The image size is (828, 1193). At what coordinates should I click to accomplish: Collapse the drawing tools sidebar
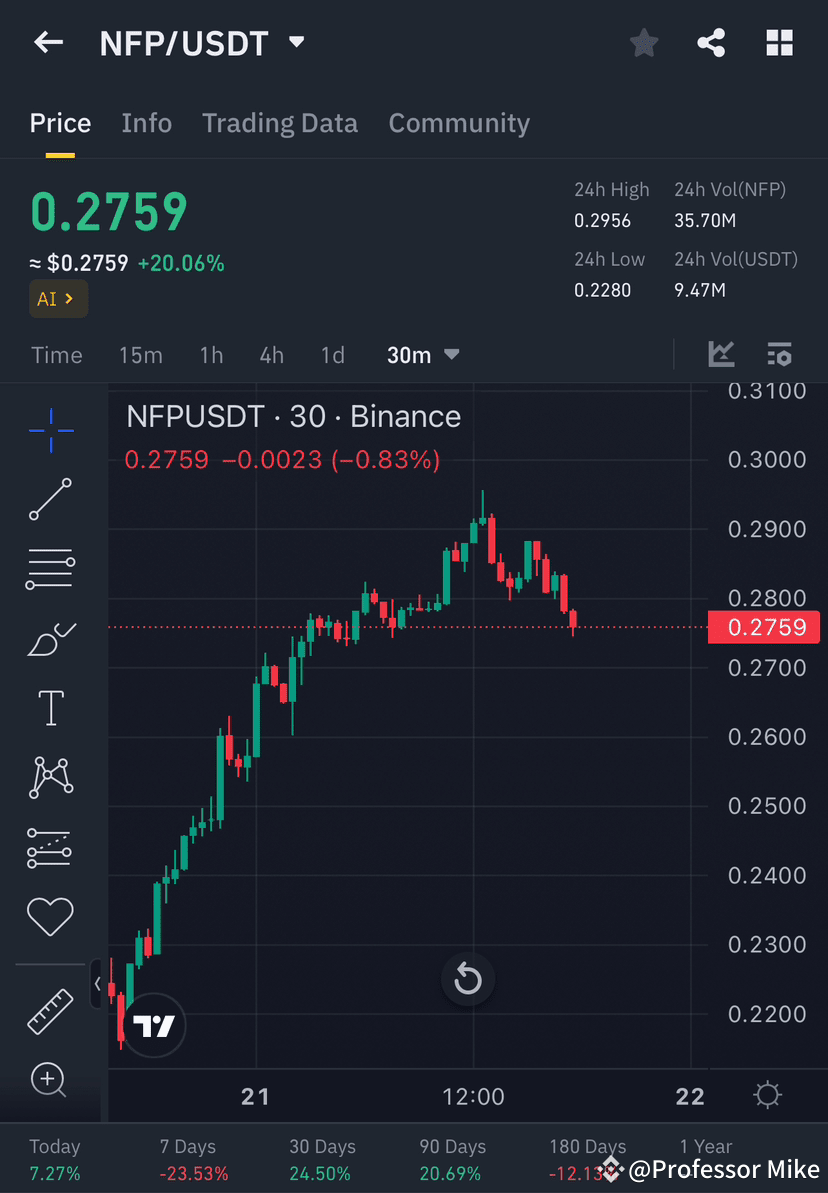[x=99, y=984]
